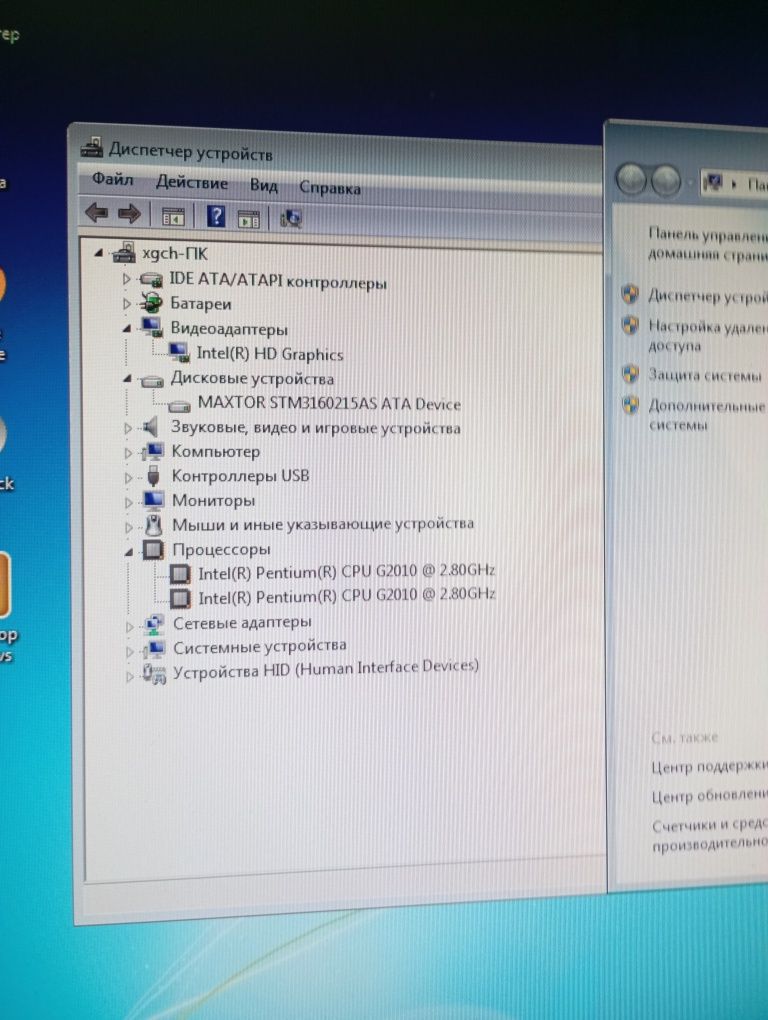
Task: Select Intel(R) HD Graphics entry
Action: click(x=270, y=354)
